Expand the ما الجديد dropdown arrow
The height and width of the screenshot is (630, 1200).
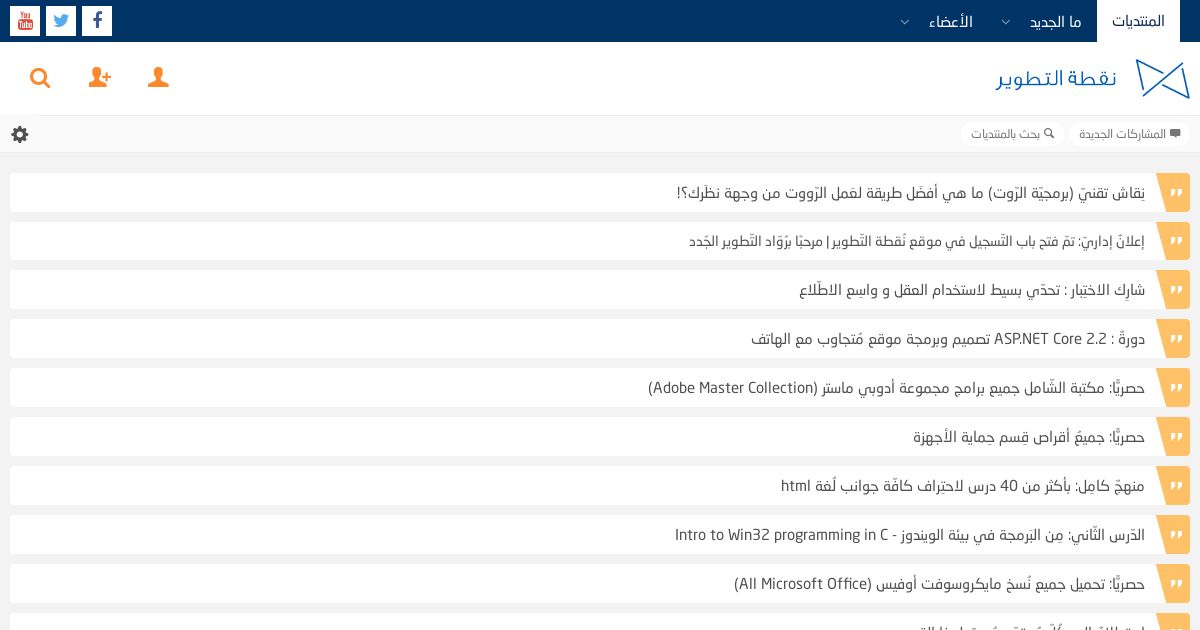pyautogui.click(x=1006, y=21)
